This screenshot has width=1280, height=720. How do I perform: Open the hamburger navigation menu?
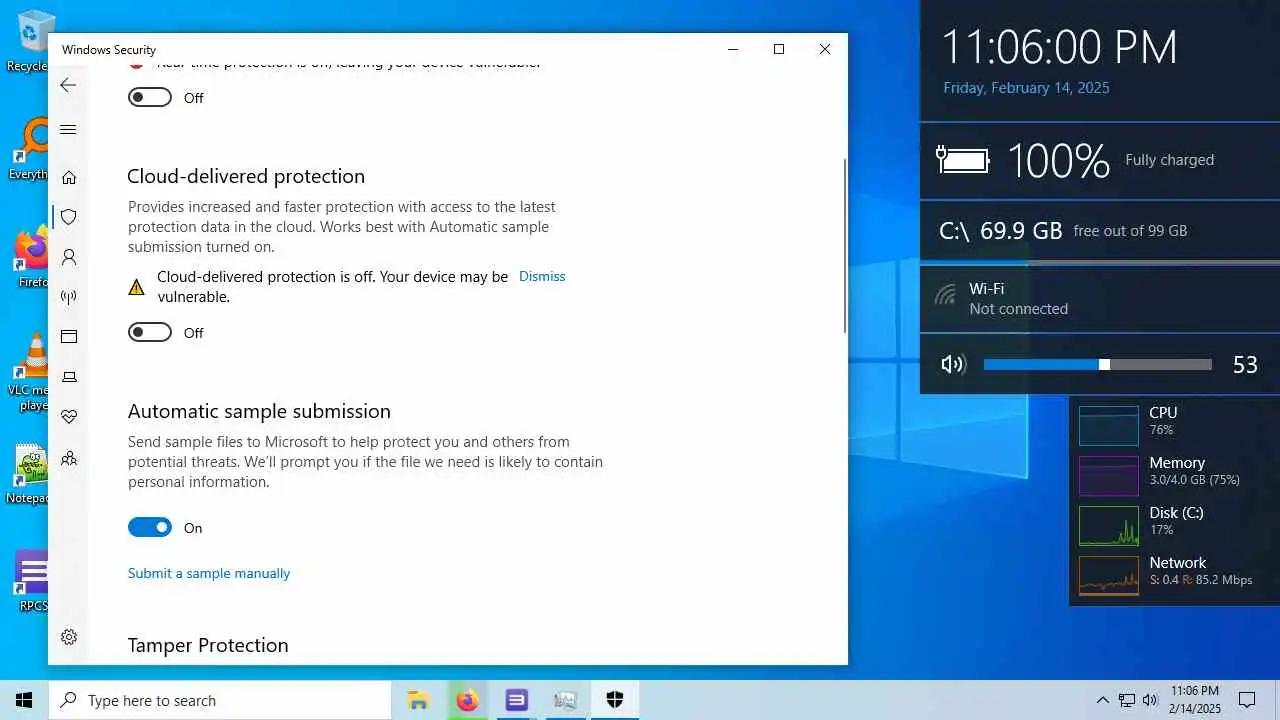pos(68,129)
